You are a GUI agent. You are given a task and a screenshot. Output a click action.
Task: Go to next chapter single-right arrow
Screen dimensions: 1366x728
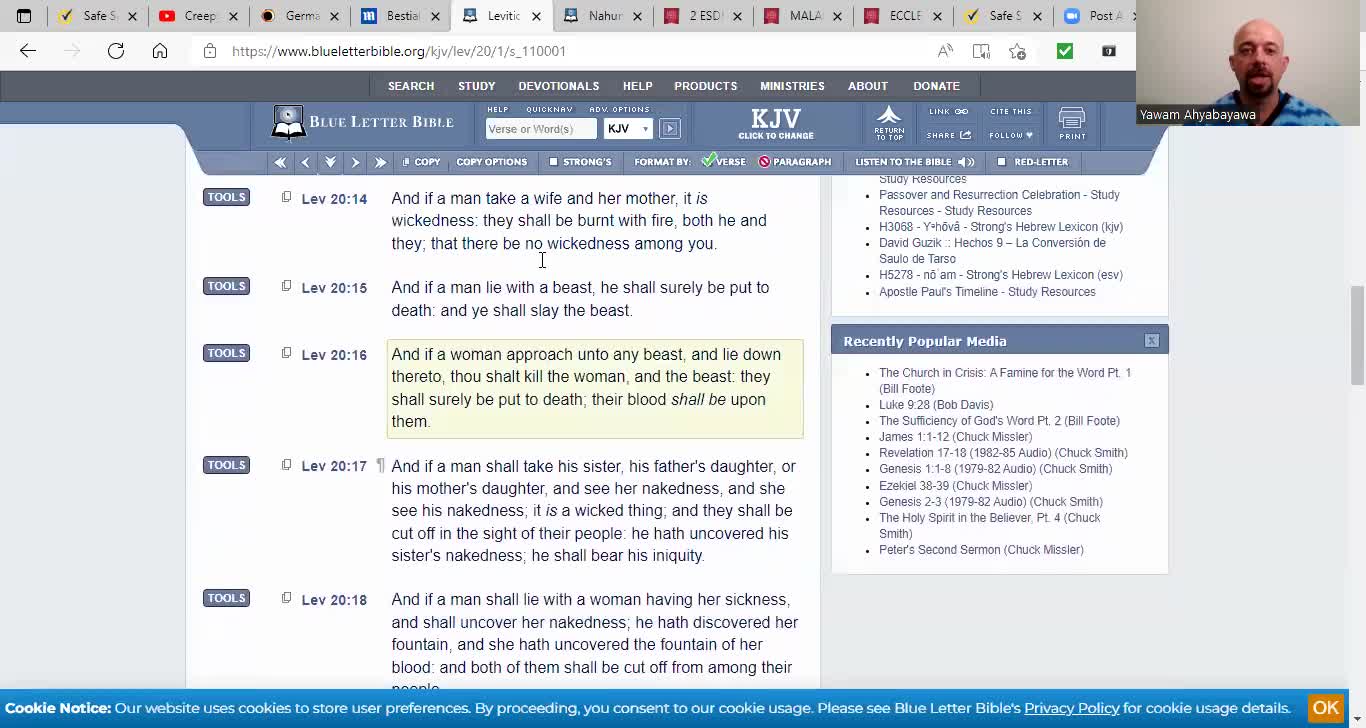pyautogui.click(x=355, y=162)
